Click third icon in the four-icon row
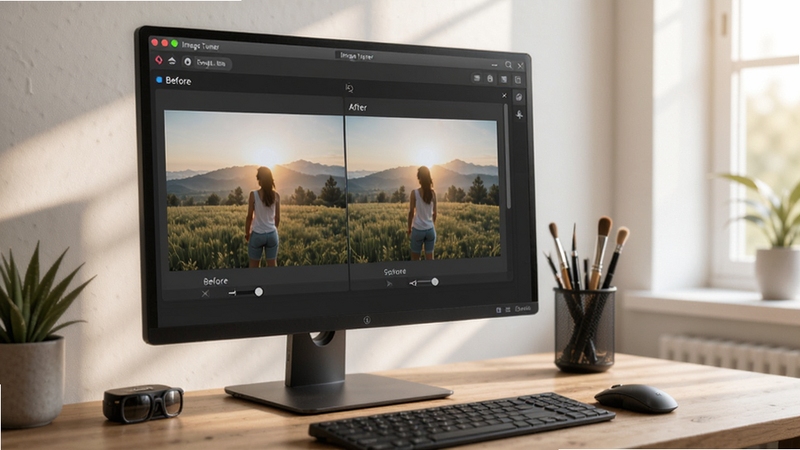800x450 pixels. point(504,79)
